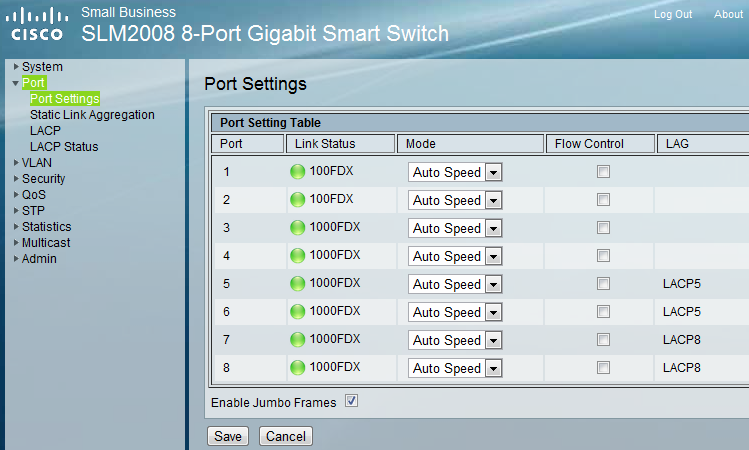Open Mode dropdown for port 8
The image size is (749, 450).
coord(455,368)
